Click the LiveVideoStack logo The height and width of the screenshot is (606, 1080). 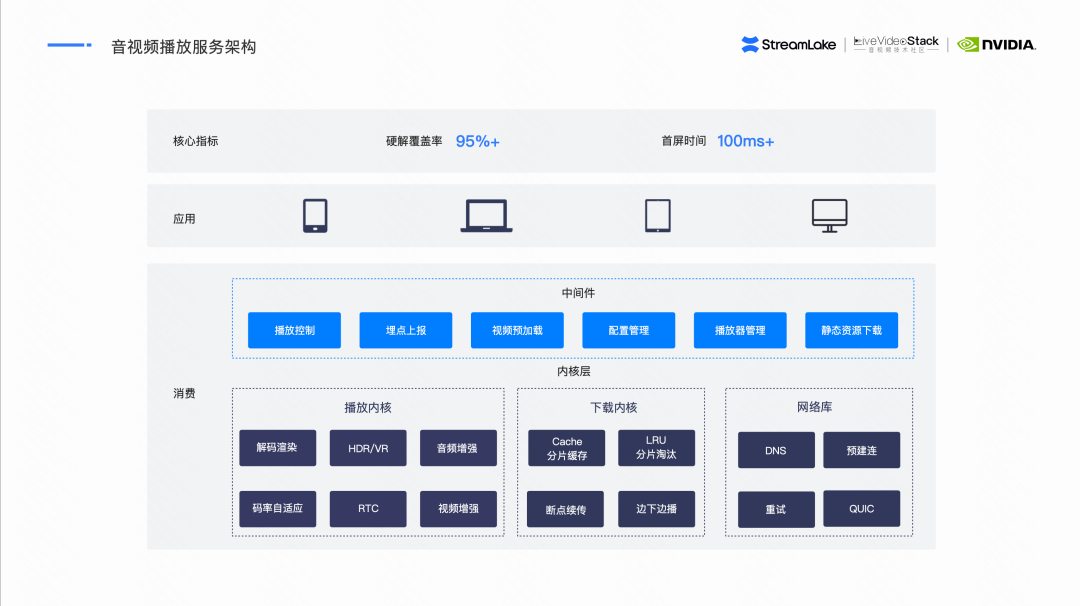[896, 44]
